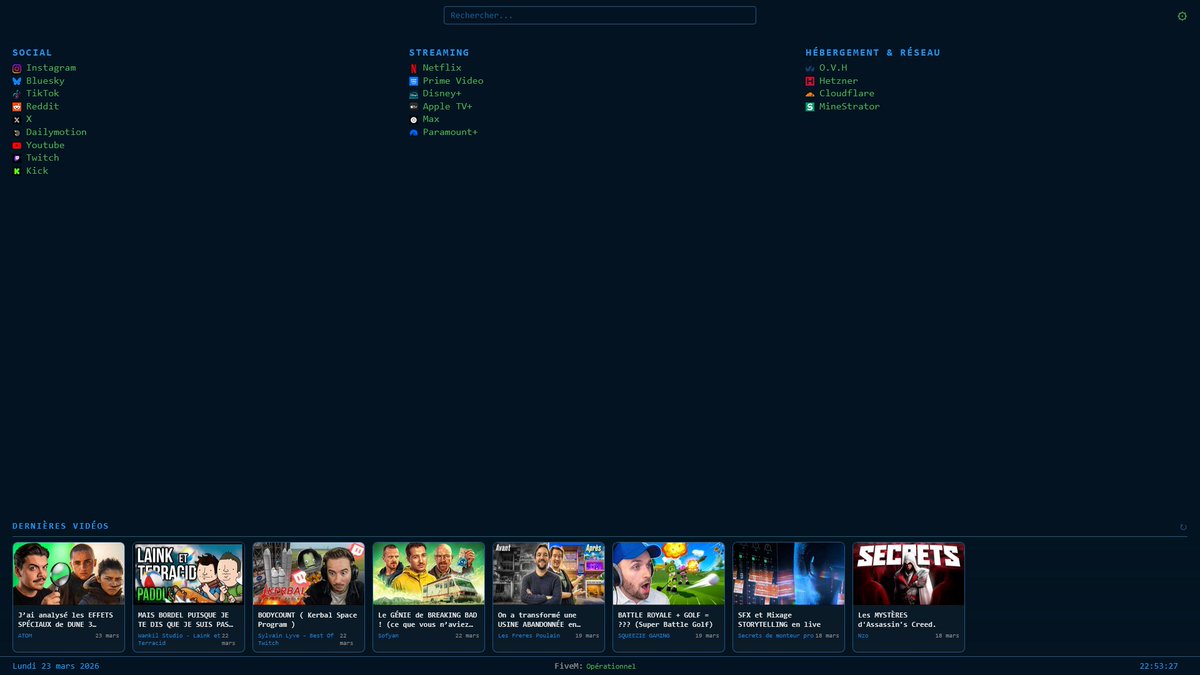Refresh the latest videos with the reload icon
This screenshot has width=1200, height=675.
coord(1183,527)
